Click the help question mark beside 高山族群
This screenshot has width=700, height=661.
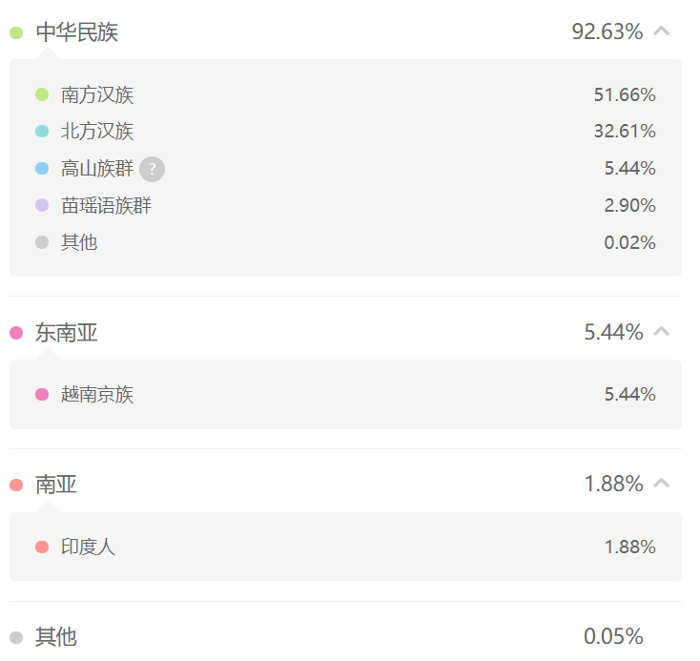tap(152, 169)
